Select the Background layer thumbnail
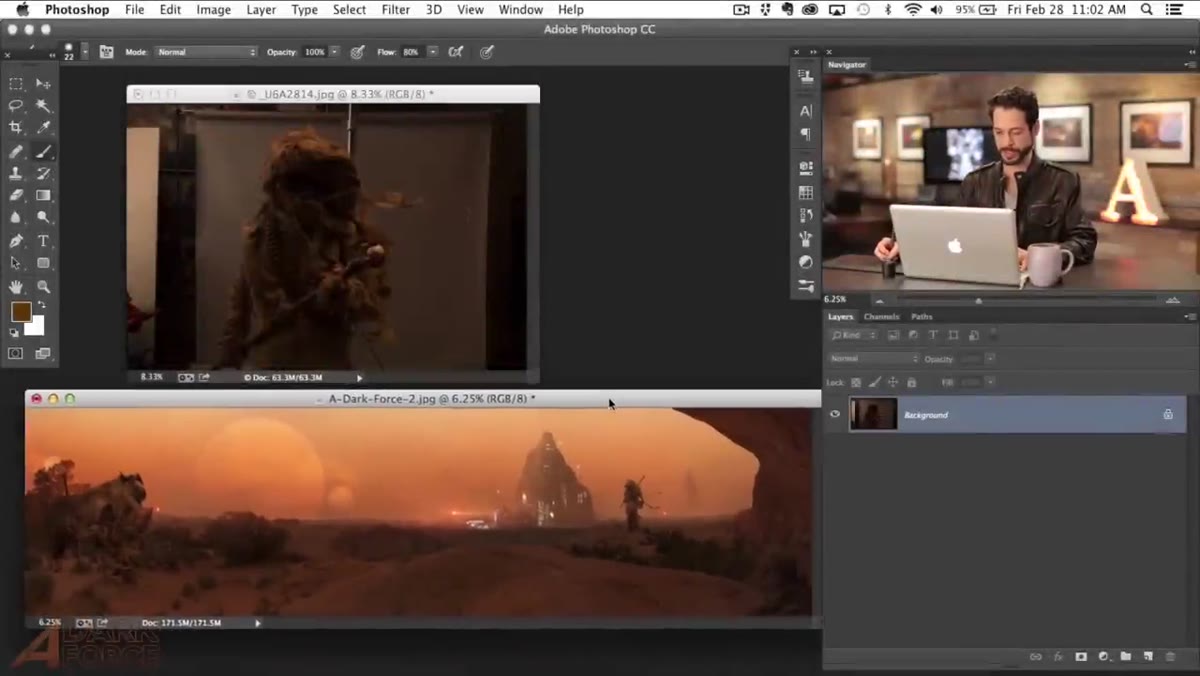1200x676 pixels. click(x=873, y=414)
